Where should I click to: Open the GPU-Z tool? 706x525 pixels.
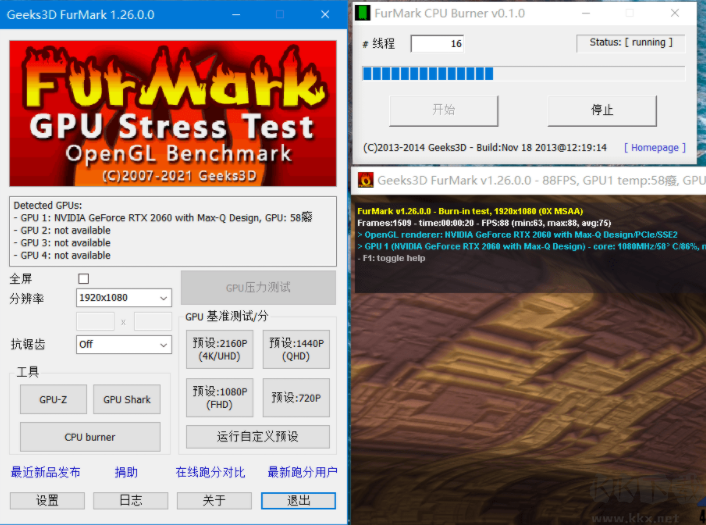pos(53,399)
